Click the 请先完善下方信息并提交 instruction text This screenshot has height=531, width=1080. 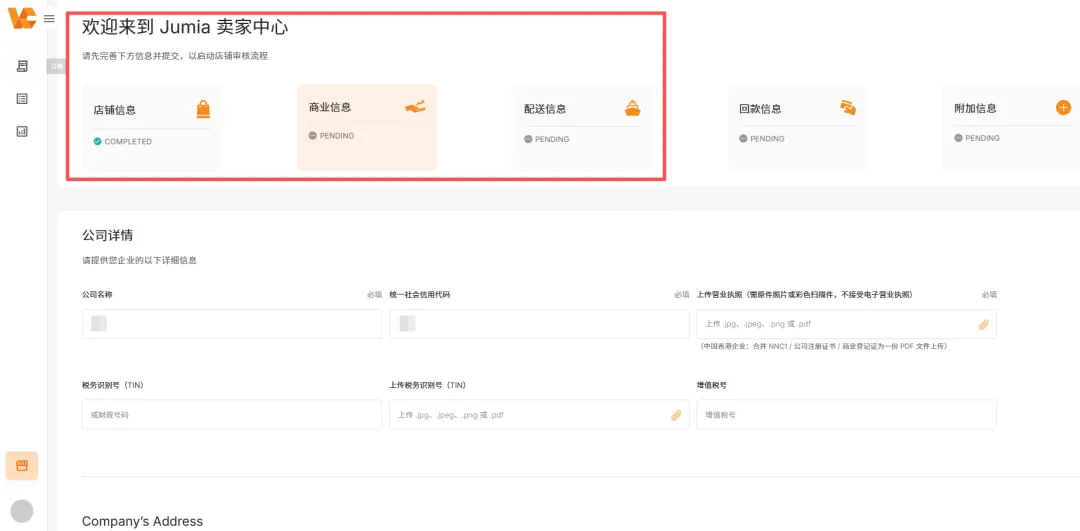(174, 56)
